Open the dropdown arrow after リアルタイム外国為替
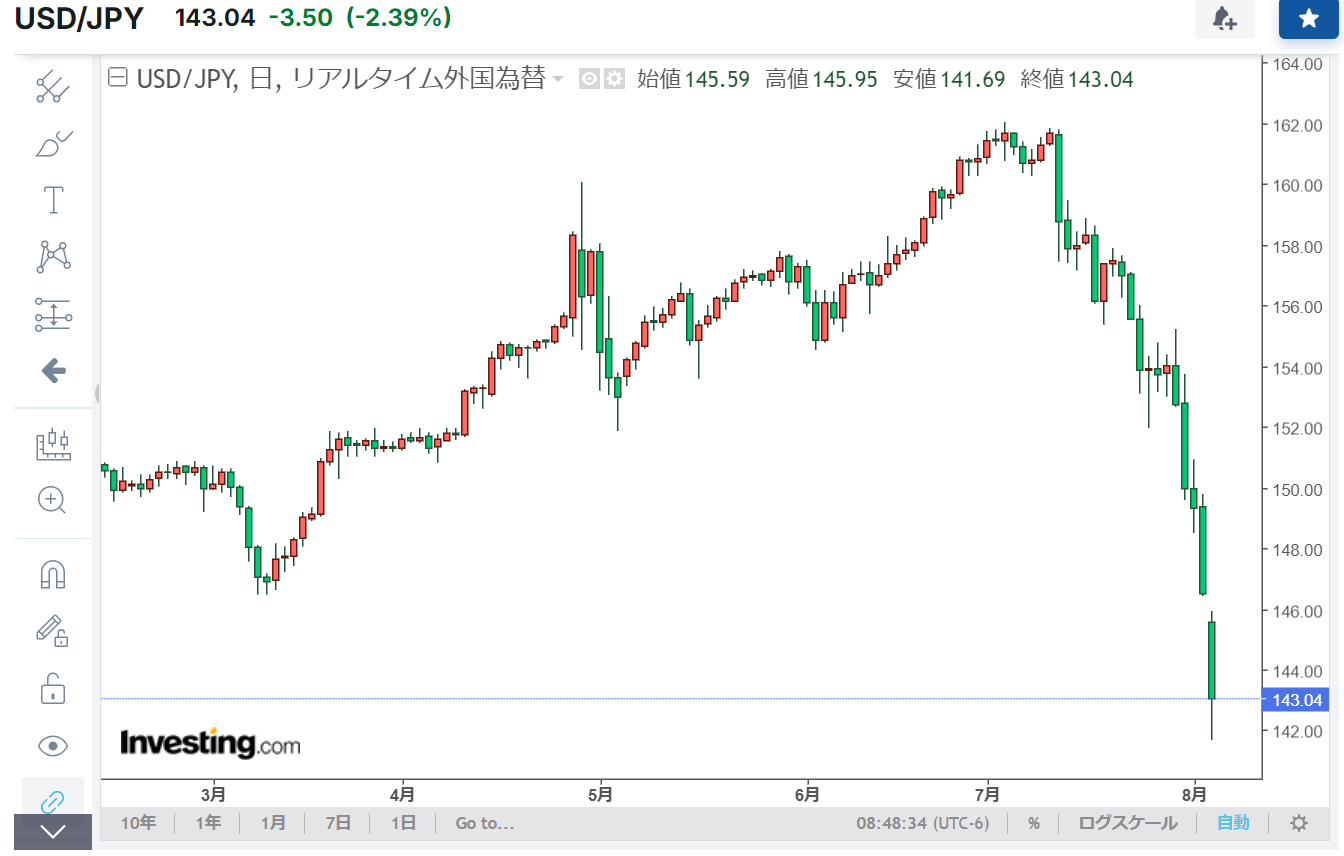This screenshot has height=856, width=1344. (558, 79)
